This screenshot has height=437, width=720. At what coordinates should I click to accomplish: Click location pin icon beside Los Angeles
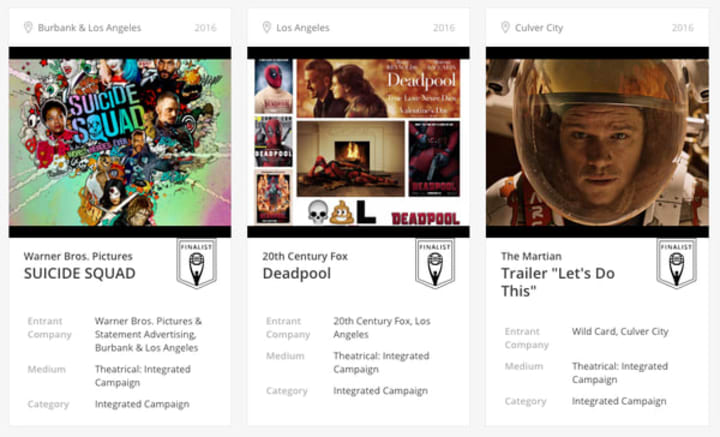click(x=267, y=28)
